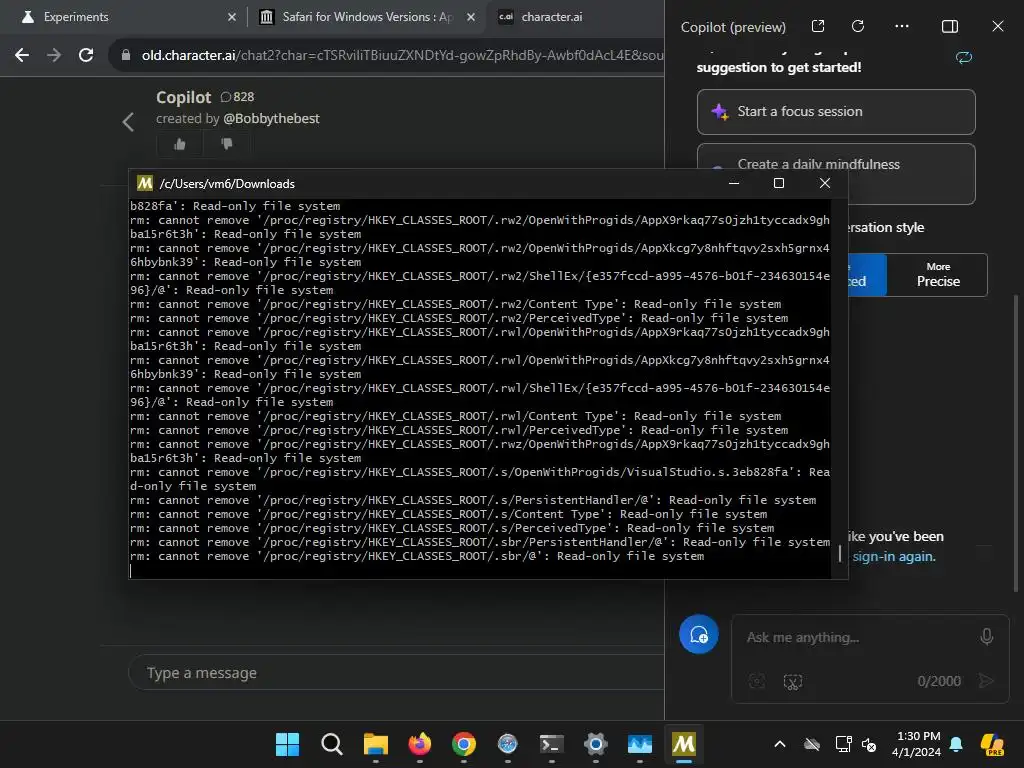
Task: Toggle the Copilot side-by-side pane layout icon
Action: [x=950, y=26]
